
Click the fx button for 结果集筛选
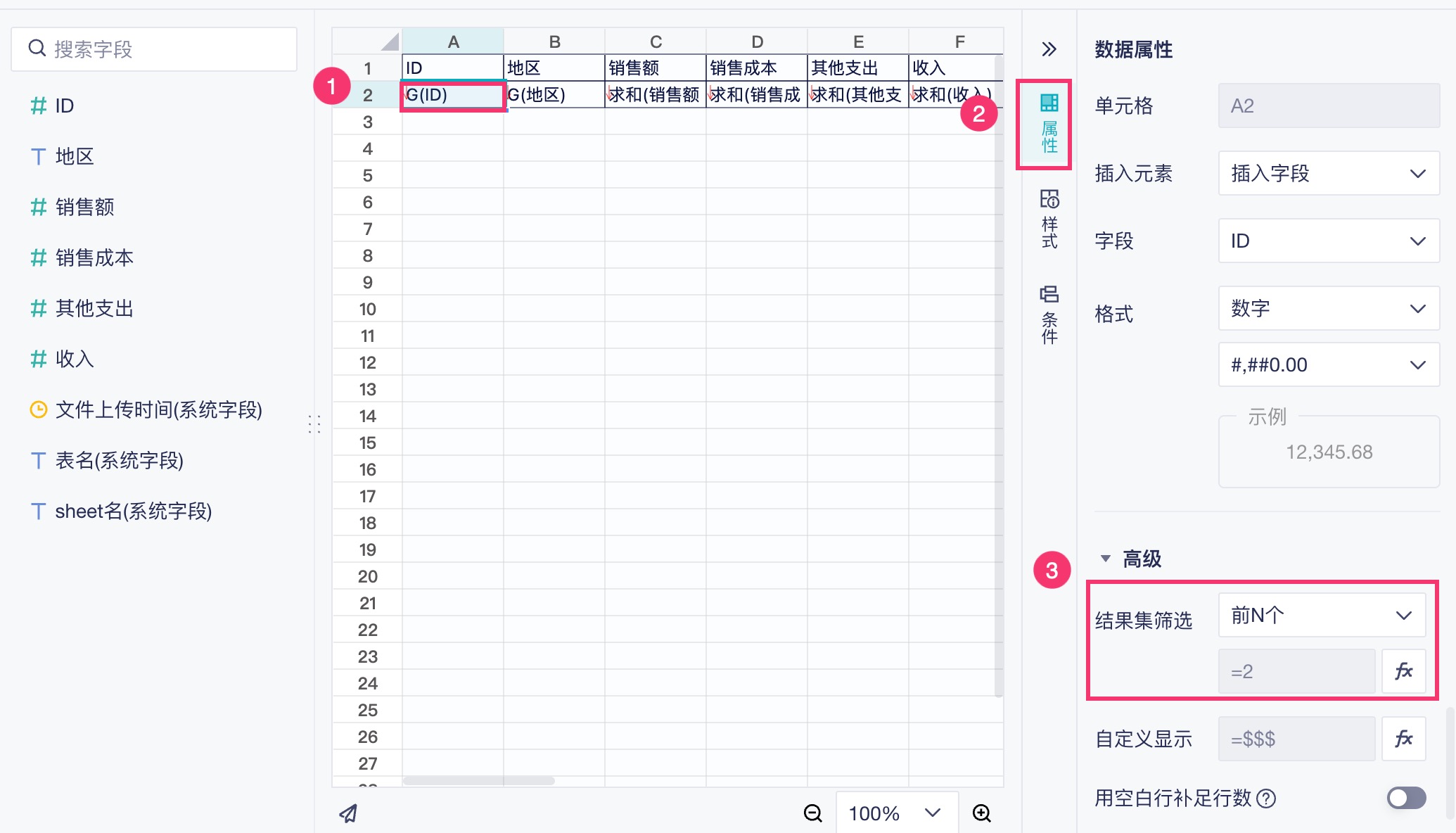(x=1403, y=671)
